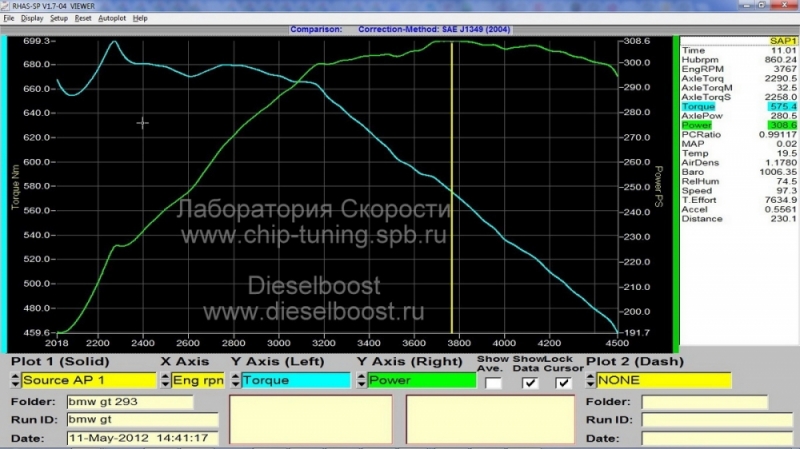Open the Display menu
This screenshot has width=800, height=449.
pos(32,18)
